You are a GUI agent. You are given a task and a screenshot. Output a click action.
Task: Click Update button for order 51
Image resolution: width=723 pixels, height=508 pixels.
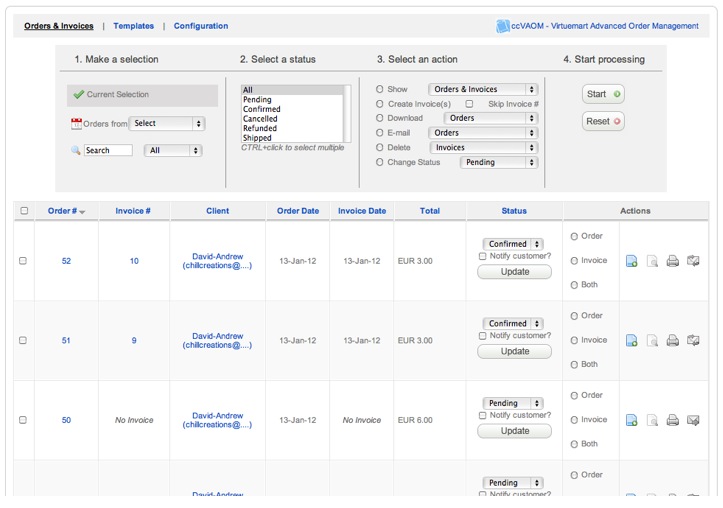coord(514,351)
